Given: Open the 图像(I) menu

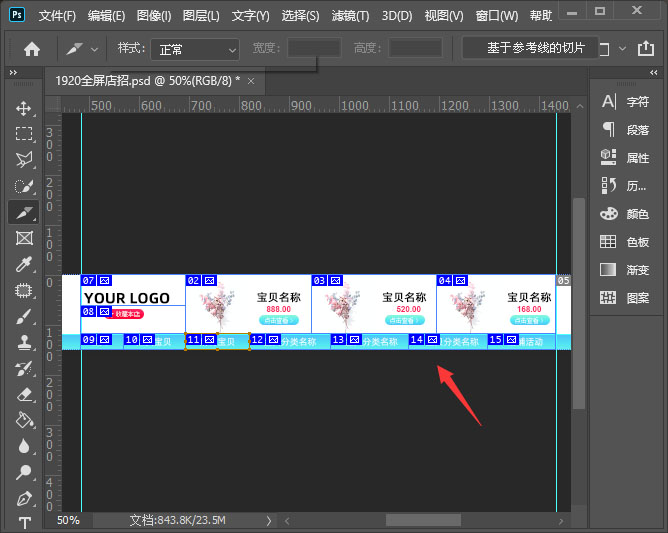Looking at the screenshot, I should [x=154, y=16].
